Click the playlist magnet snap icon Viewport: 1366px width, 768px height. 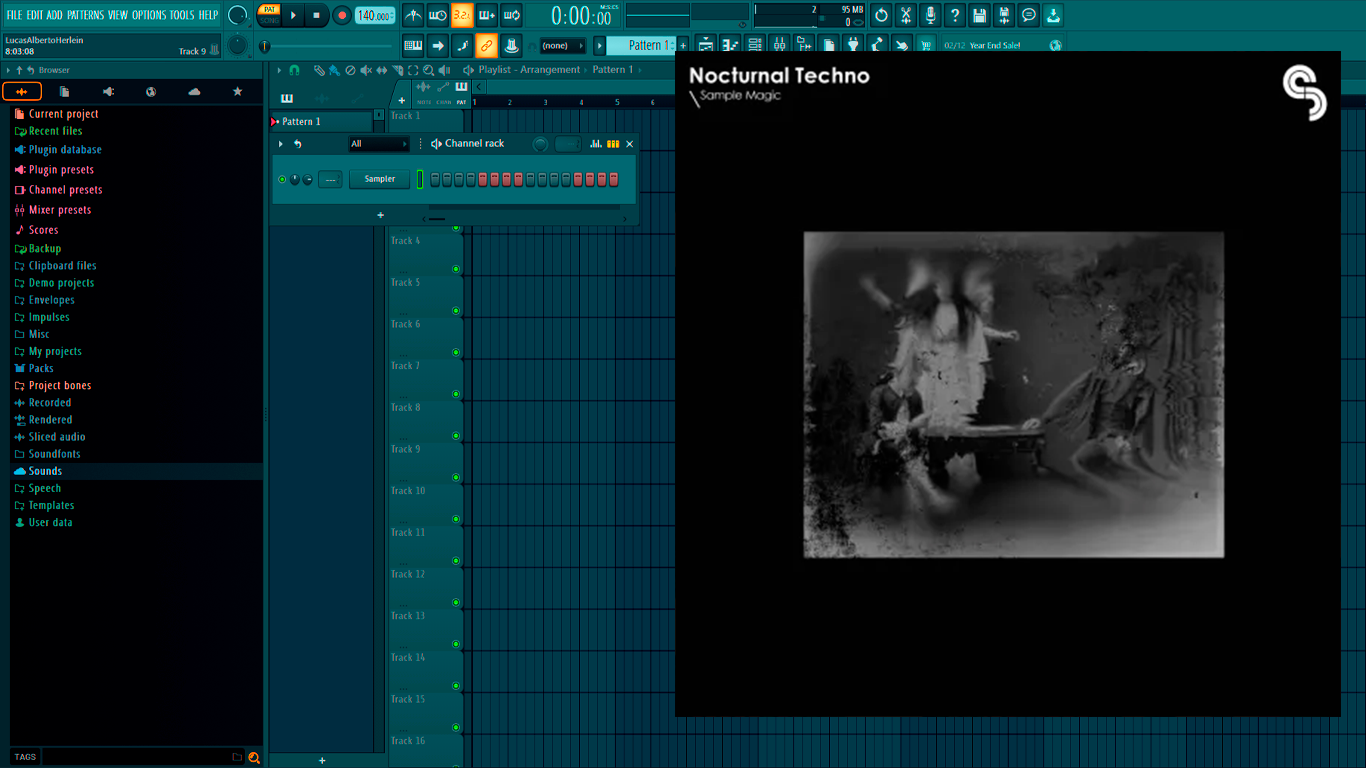pos(294,70)
